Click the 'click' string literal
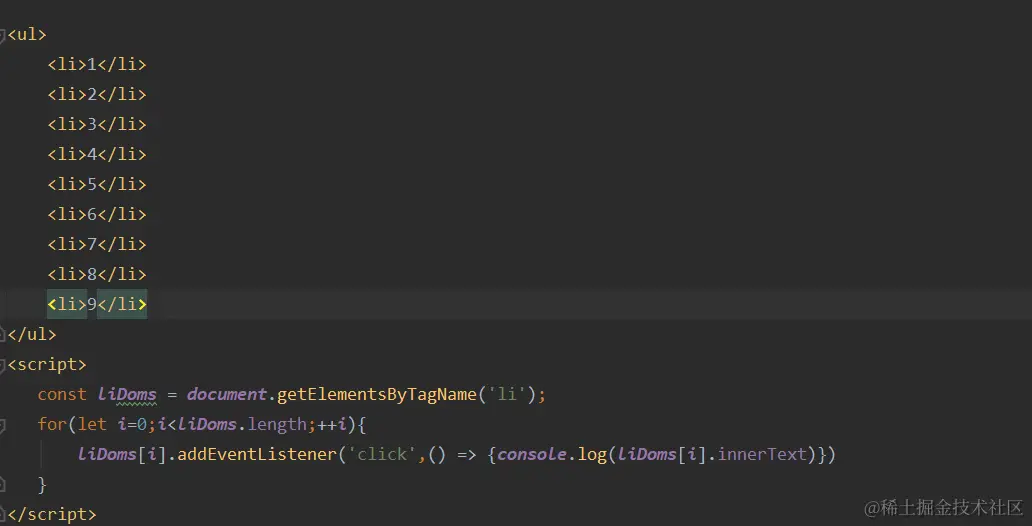The height and width of the screenshot is (526, 1032). [x=382, y=454]
